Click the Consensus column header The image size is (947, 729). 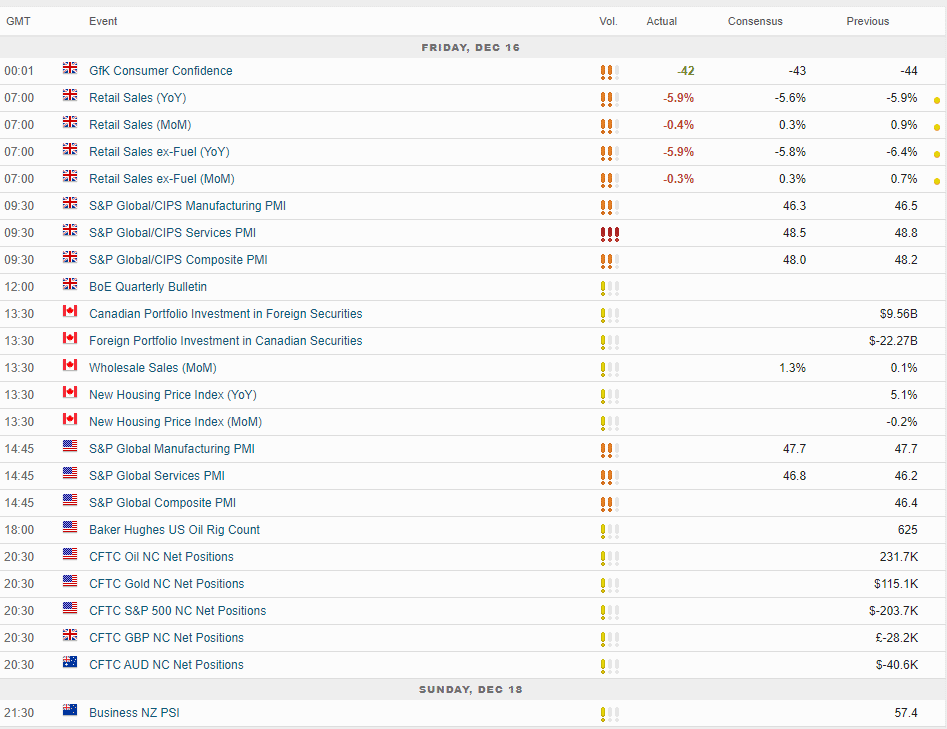[x=755, y=21]
